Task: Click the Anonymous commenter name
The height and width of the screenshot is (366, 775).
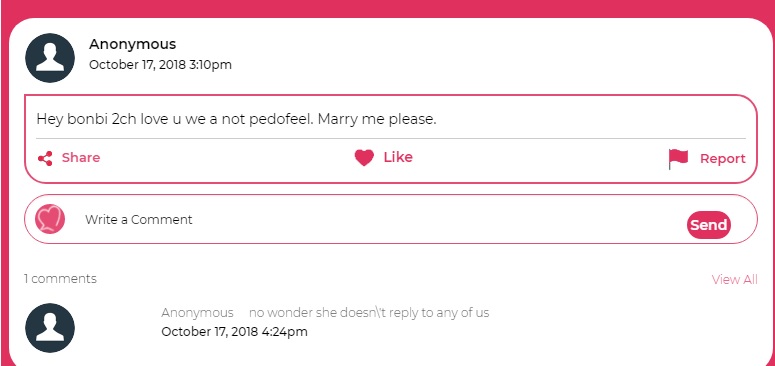Action: pyautogui.click(x=197, y=313)
